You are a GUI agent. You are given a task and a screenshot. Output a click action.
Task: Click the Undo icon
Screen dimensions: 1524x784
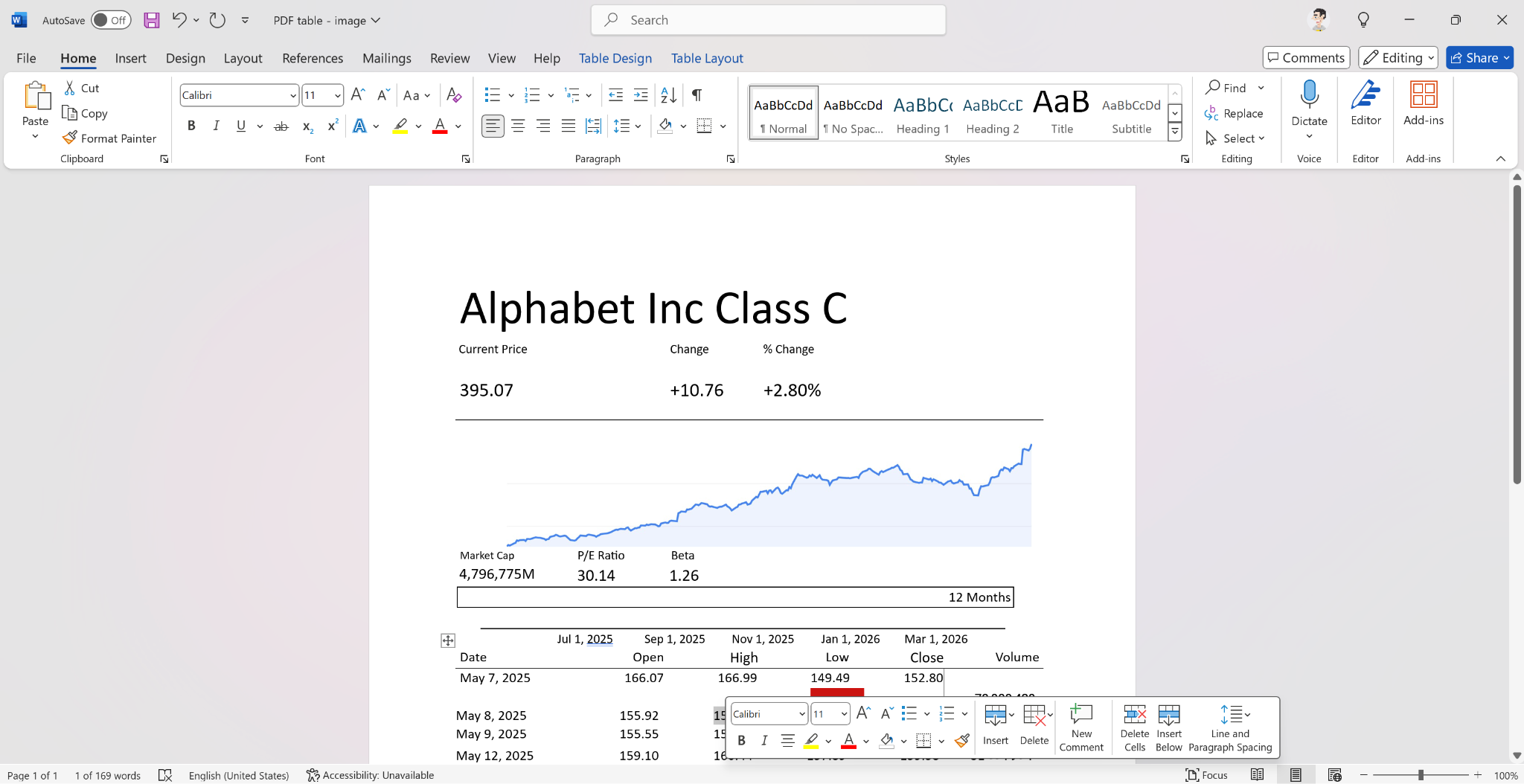(179, 20)
